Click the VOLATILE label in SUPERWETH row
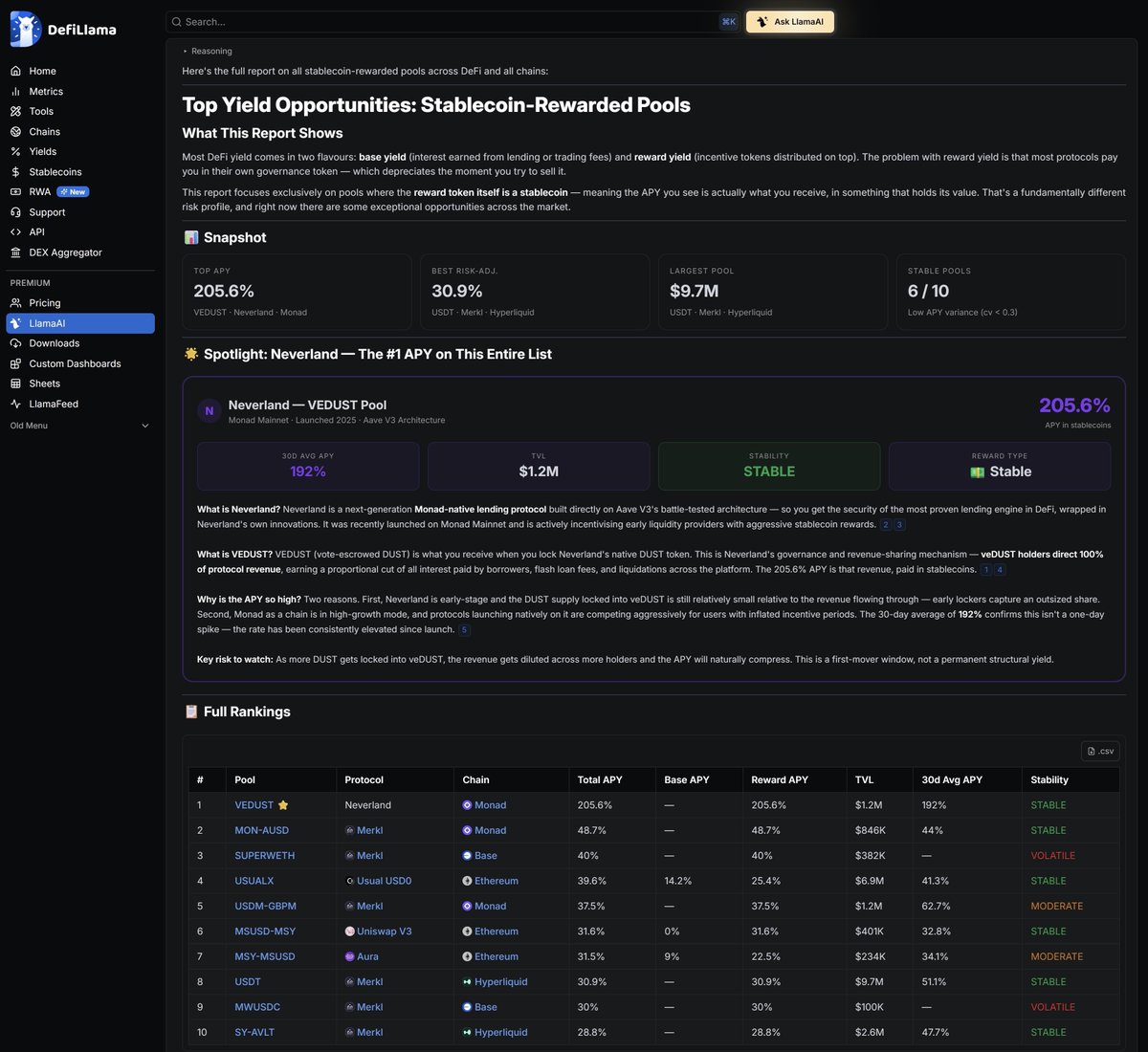The width and height of the screenshot is (1148, 1052). (x=1053, y=856)
